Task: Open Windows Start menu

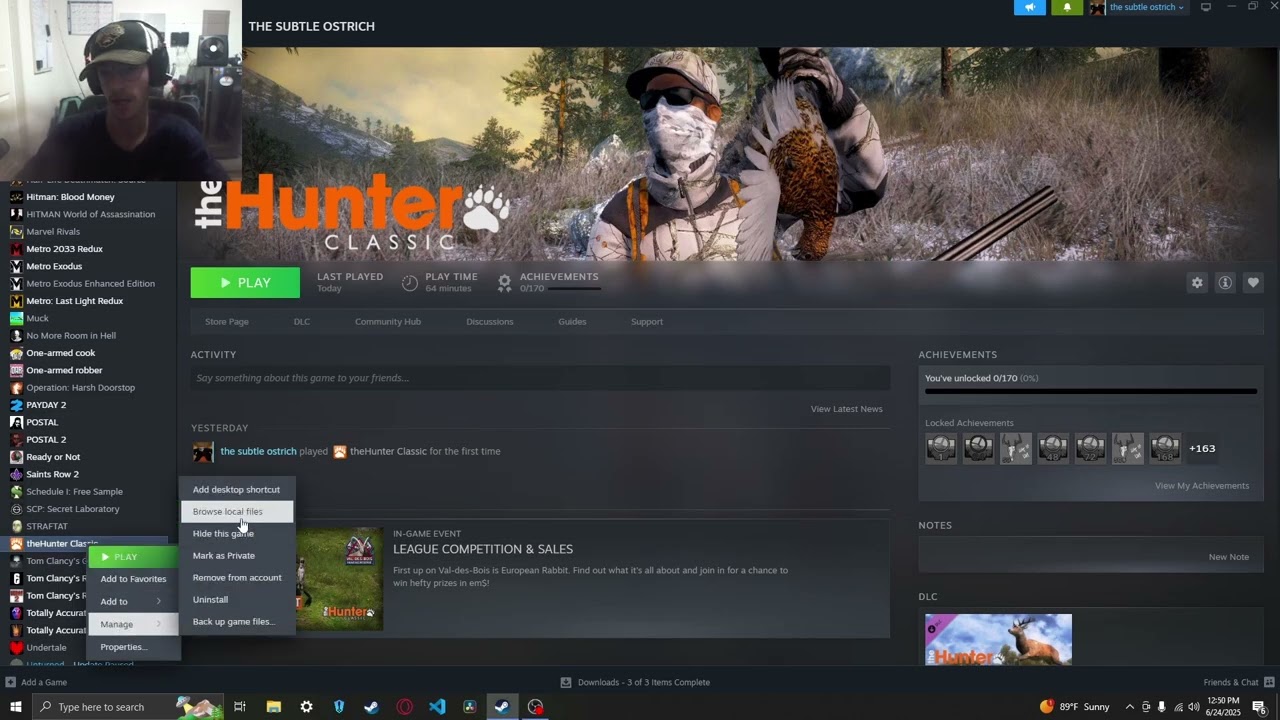Action: pos(16,707)
